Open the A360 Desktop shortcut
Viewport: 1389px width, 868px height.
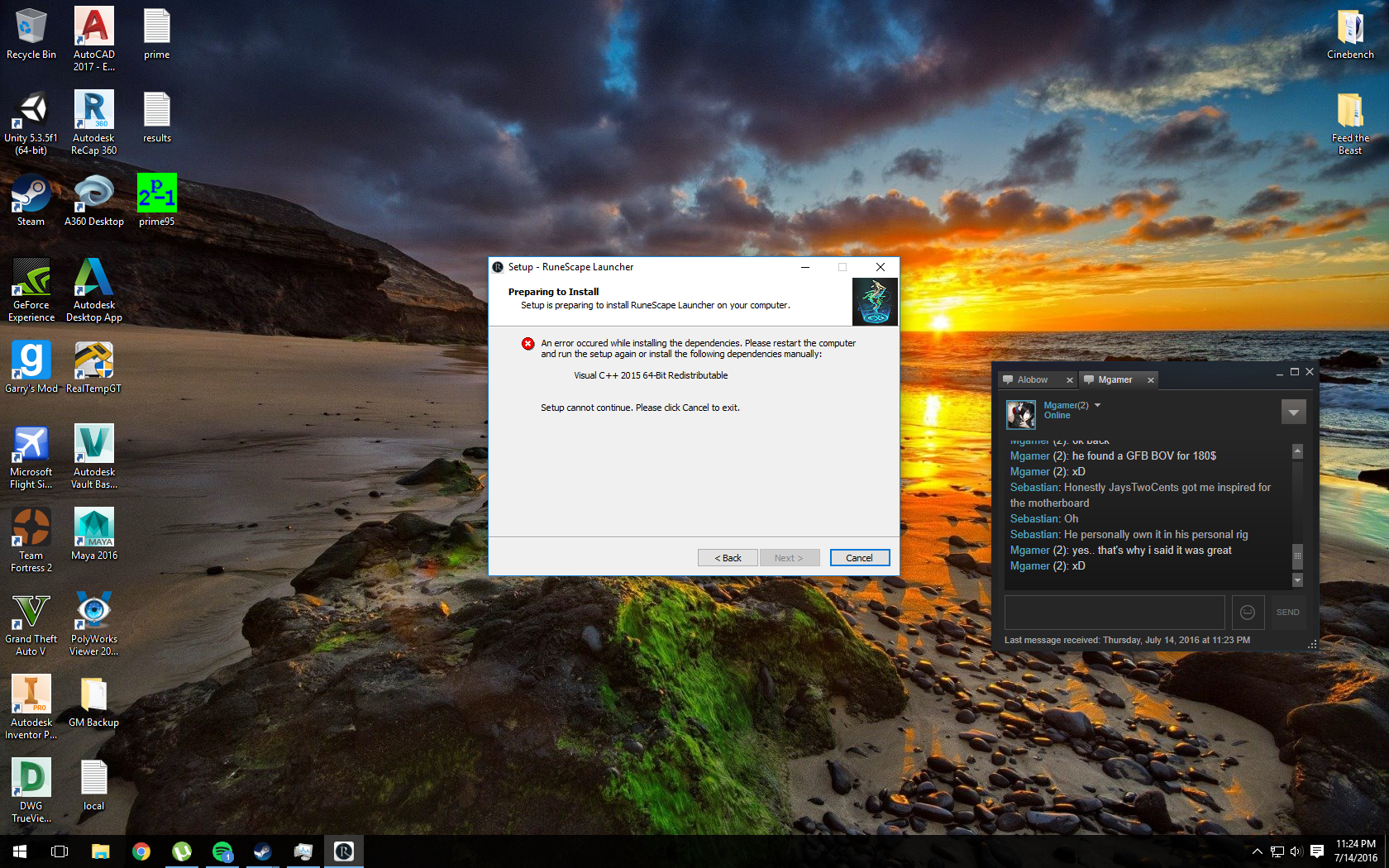pos(94,201)
